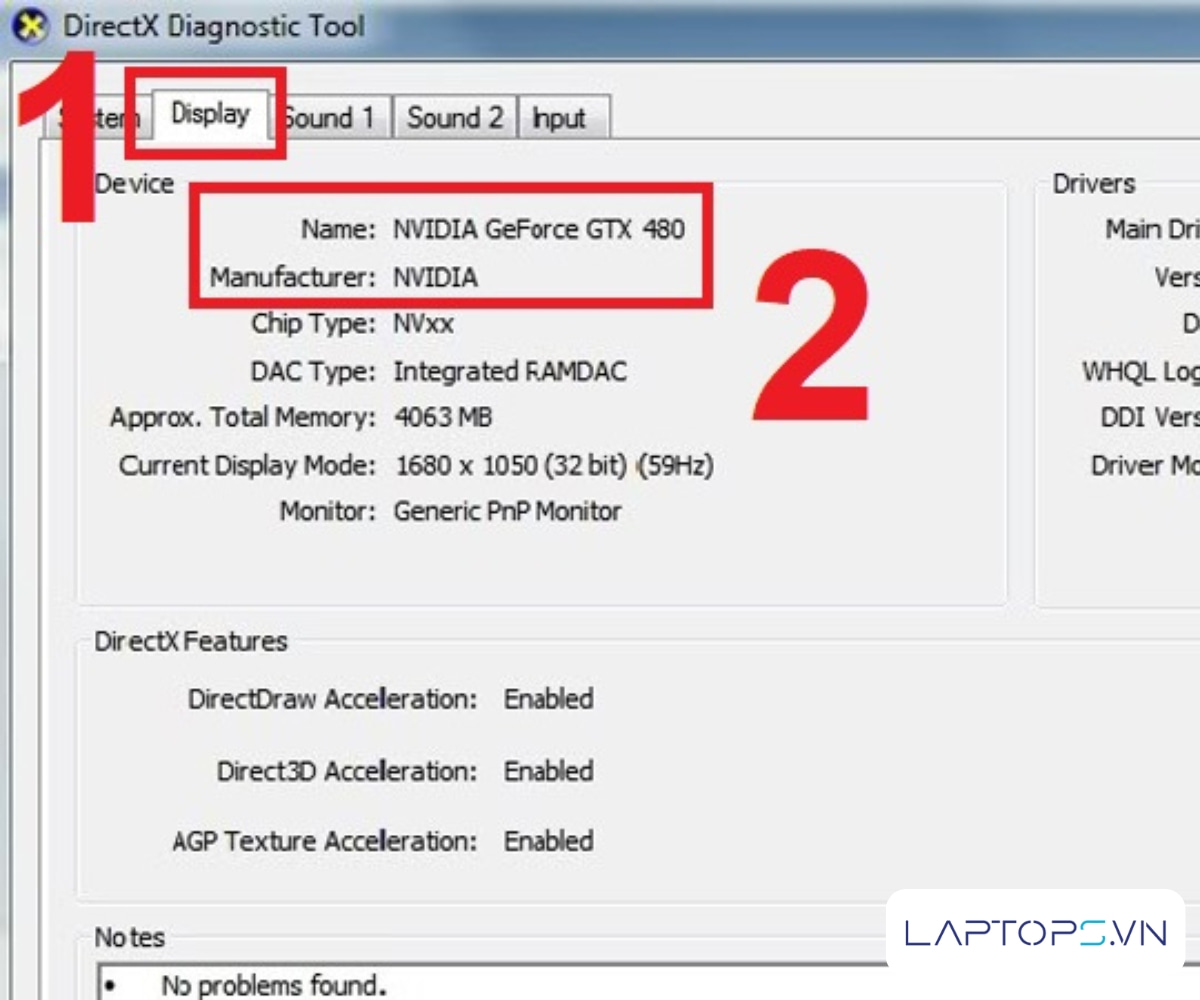Image resolution: width=1200 pixels, height=1000 pixels.
Task: Click the DirectX Features group heading
Action: click(191, 641)
